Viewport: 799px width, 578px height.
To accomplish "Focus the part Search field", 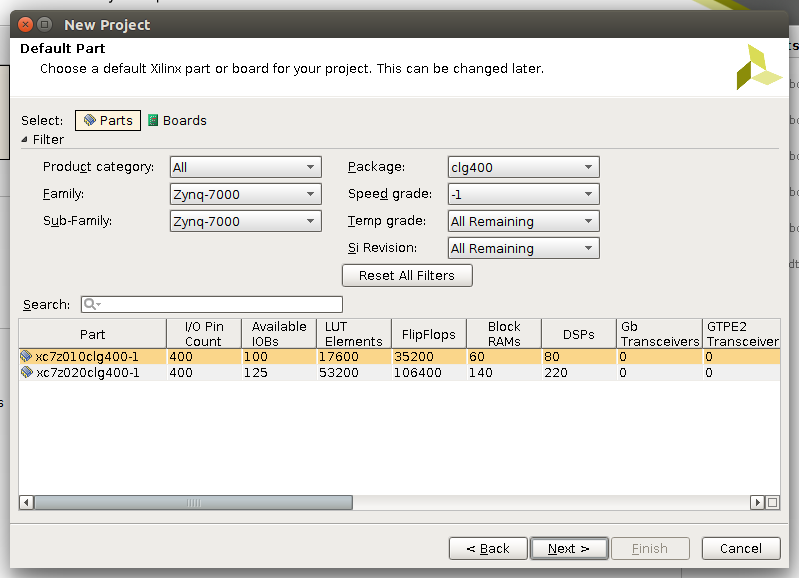I will pos(211,304).
